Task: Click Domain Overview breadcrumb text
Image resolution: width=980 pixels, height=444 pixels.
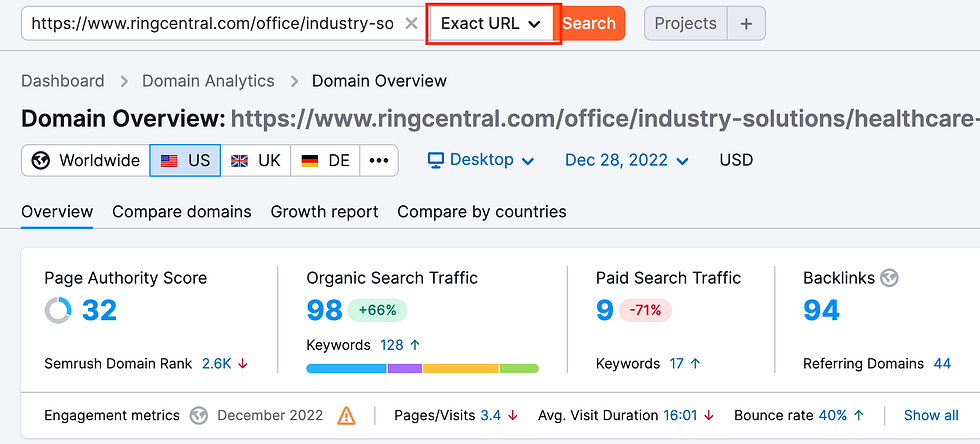Action: [379, 81]
